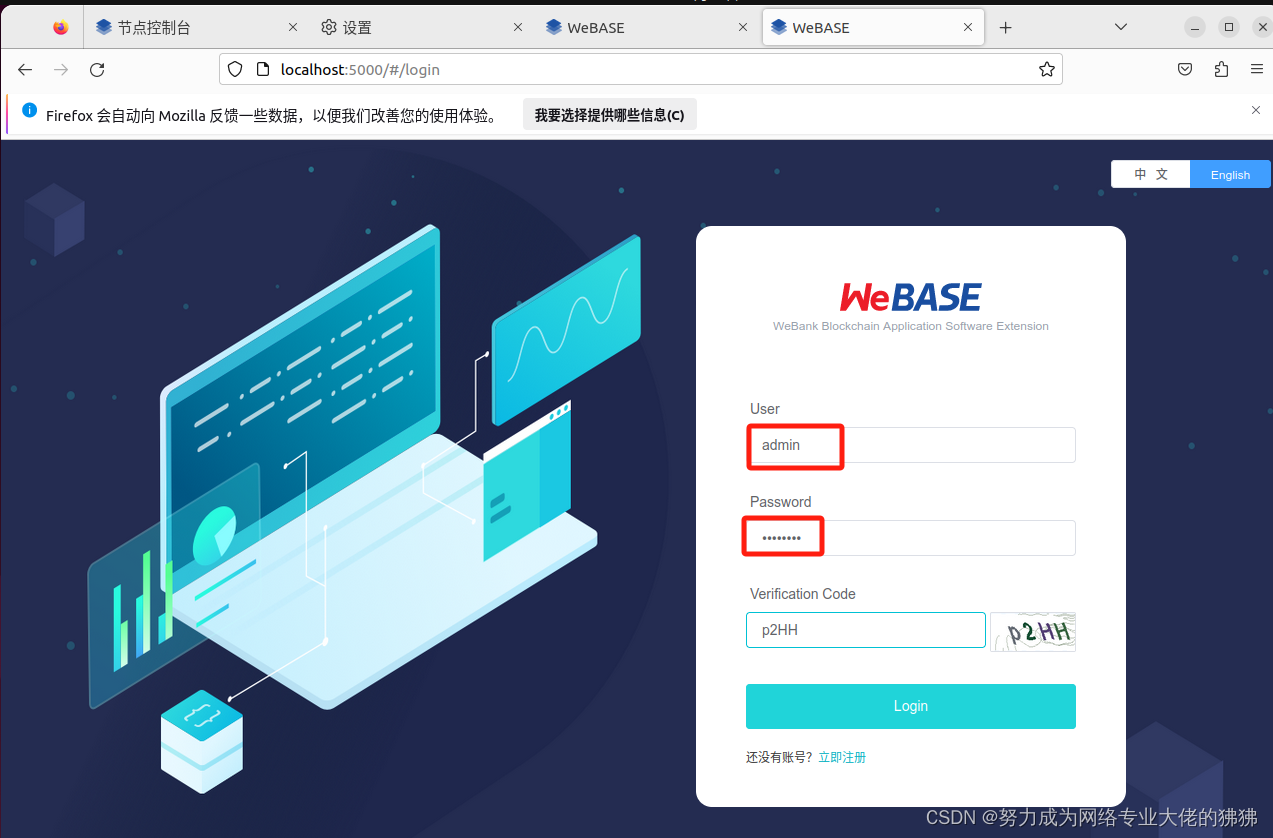Click the WeBASE logo

point(910,295)
